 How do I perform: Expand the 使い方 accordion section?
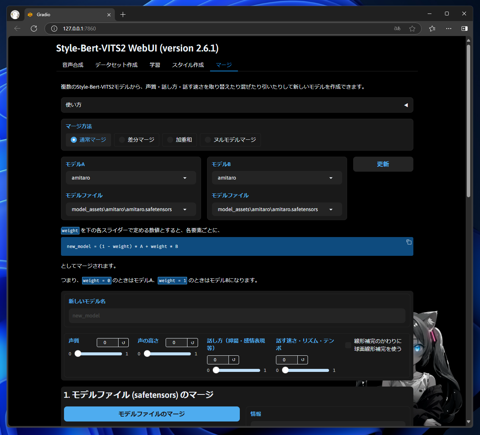coord(237,105)
